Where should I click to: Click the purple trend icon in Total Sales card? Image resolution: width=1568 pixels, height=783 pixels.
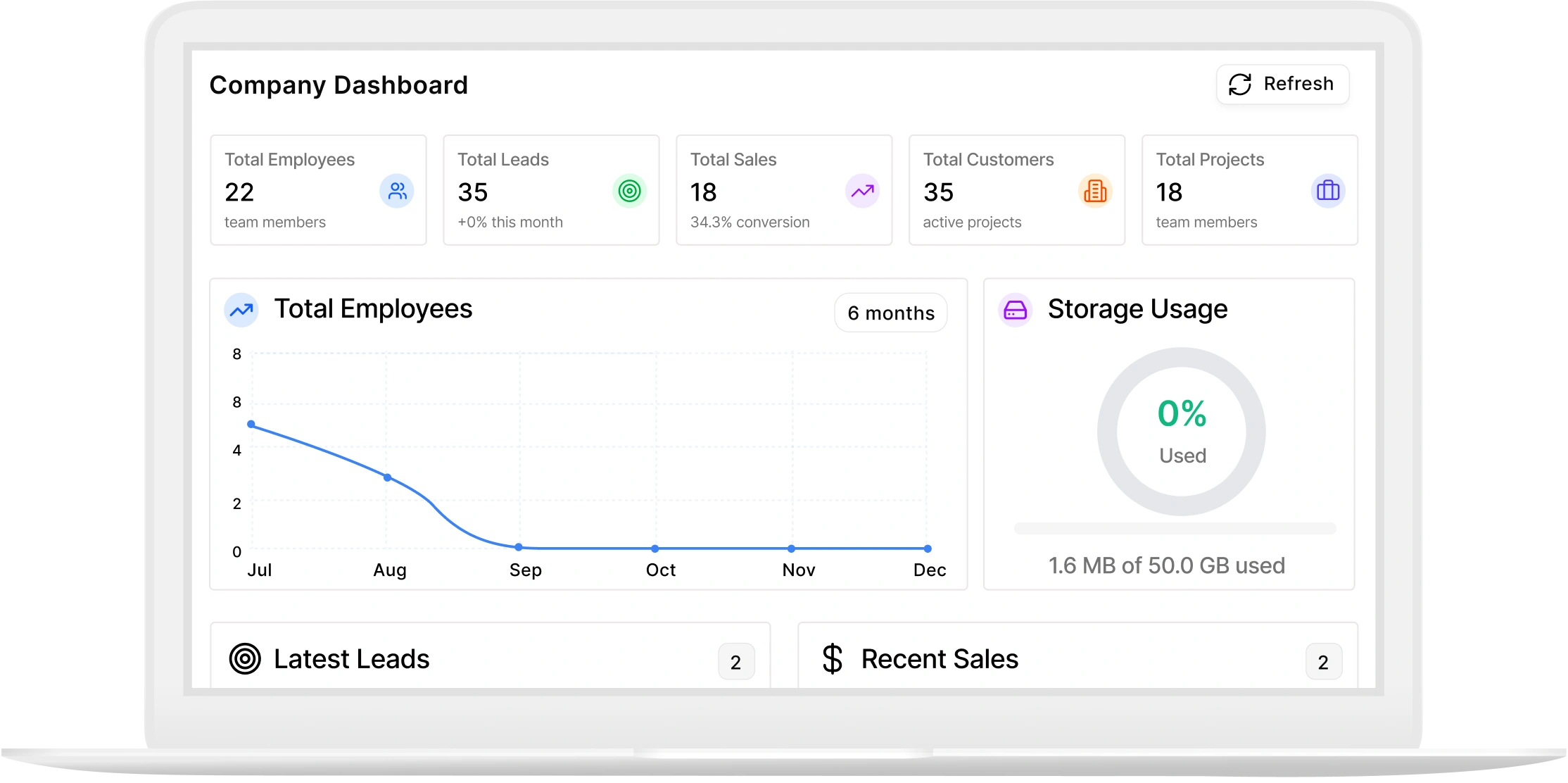pyautogui.click(x=862, y=192)
